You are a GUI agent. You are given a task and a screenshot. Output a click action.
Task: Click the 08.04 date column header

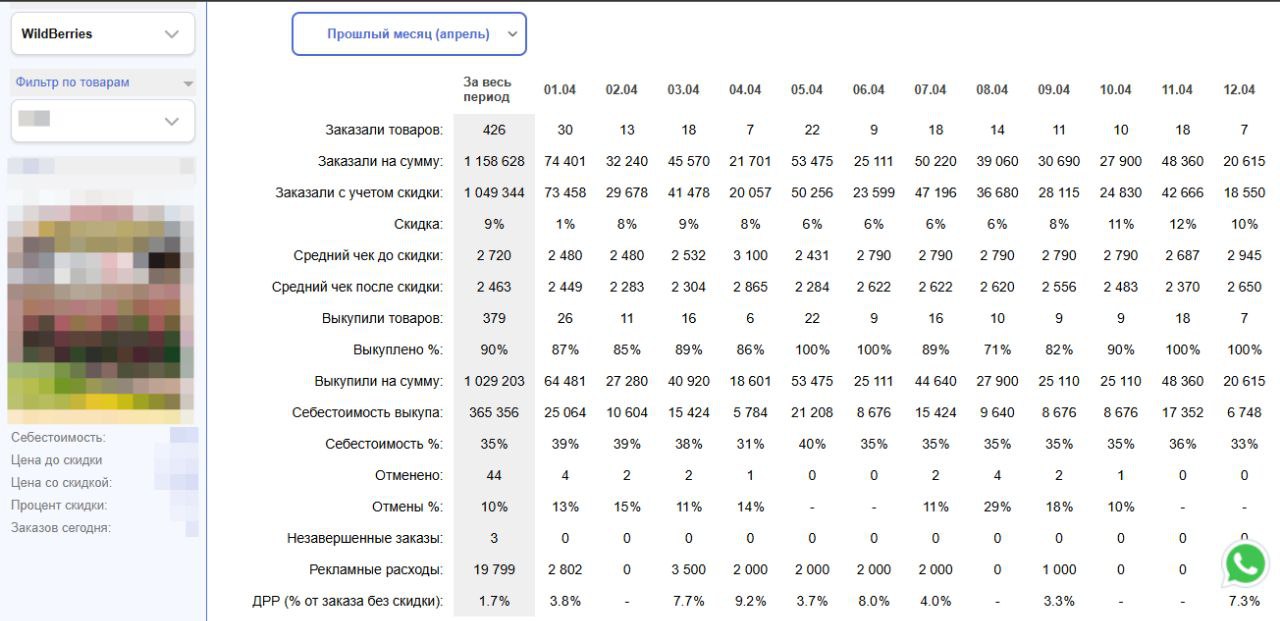point(993,90)
